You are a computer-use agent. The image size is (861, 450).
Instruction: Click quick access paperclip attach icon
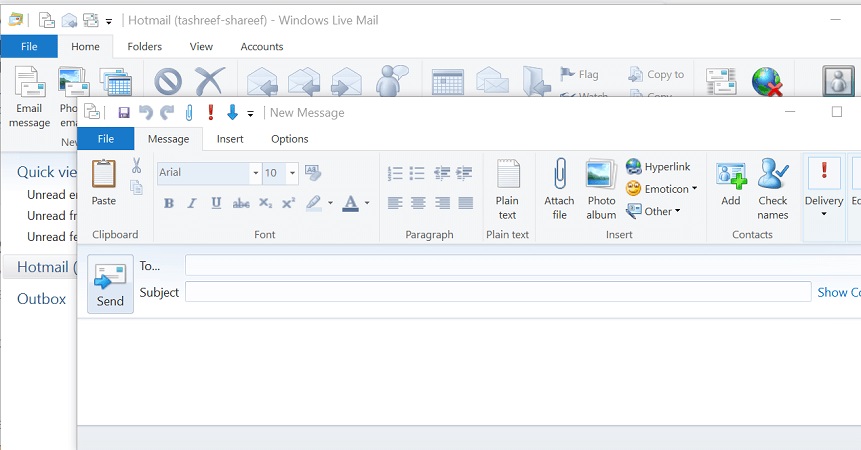click(x=189, y=112)
